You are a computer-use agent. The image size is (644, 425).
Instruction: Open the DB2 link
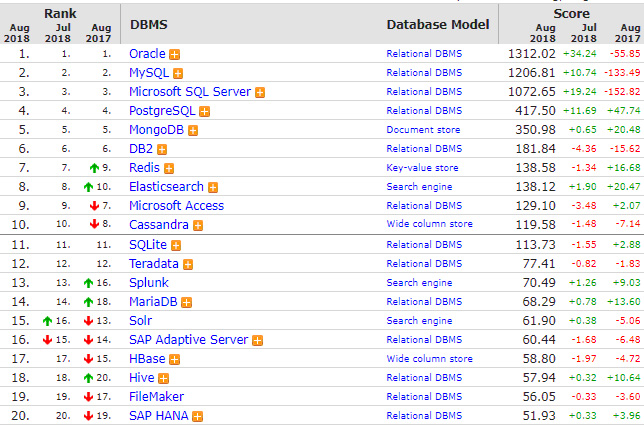(x=141, y=149)
